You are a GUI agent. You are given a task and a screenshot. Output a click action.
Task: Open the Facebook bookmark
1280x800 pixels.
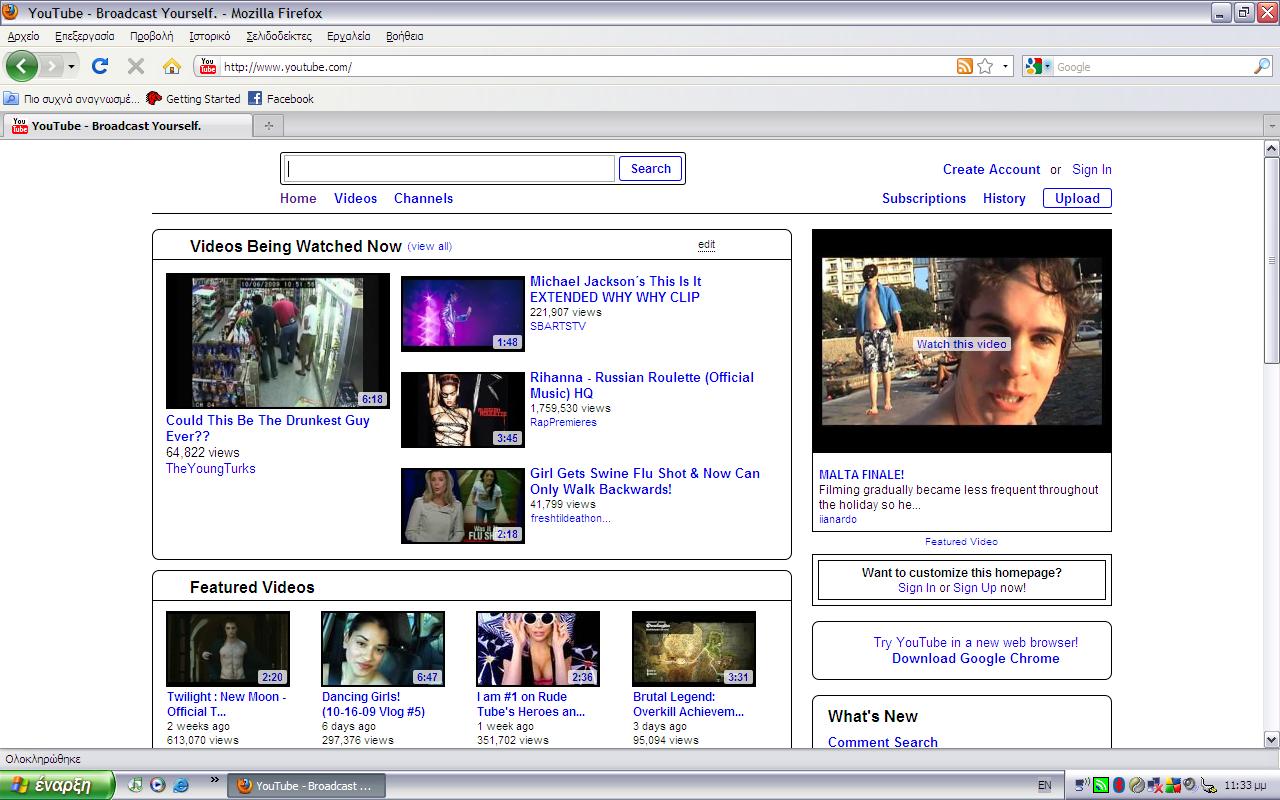coord(281,99)
